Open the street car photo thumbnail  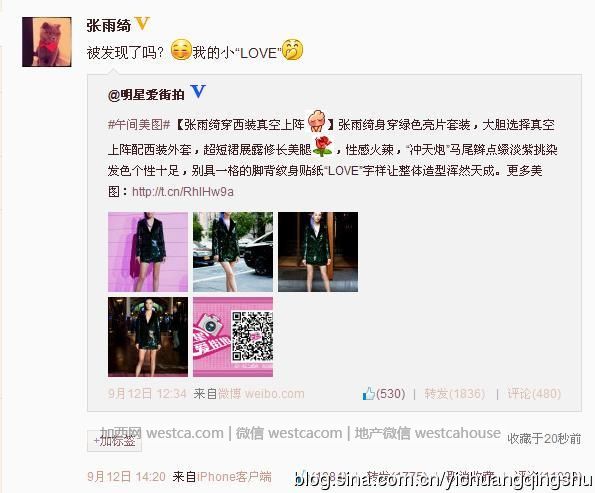233,252
